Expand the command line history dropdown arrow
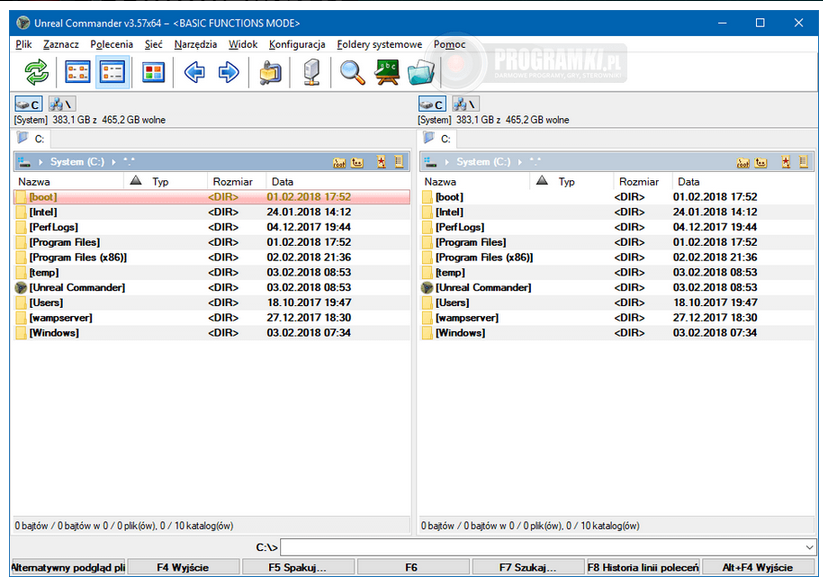The height and width of the screenshot is (582, 823). point(809,547)
